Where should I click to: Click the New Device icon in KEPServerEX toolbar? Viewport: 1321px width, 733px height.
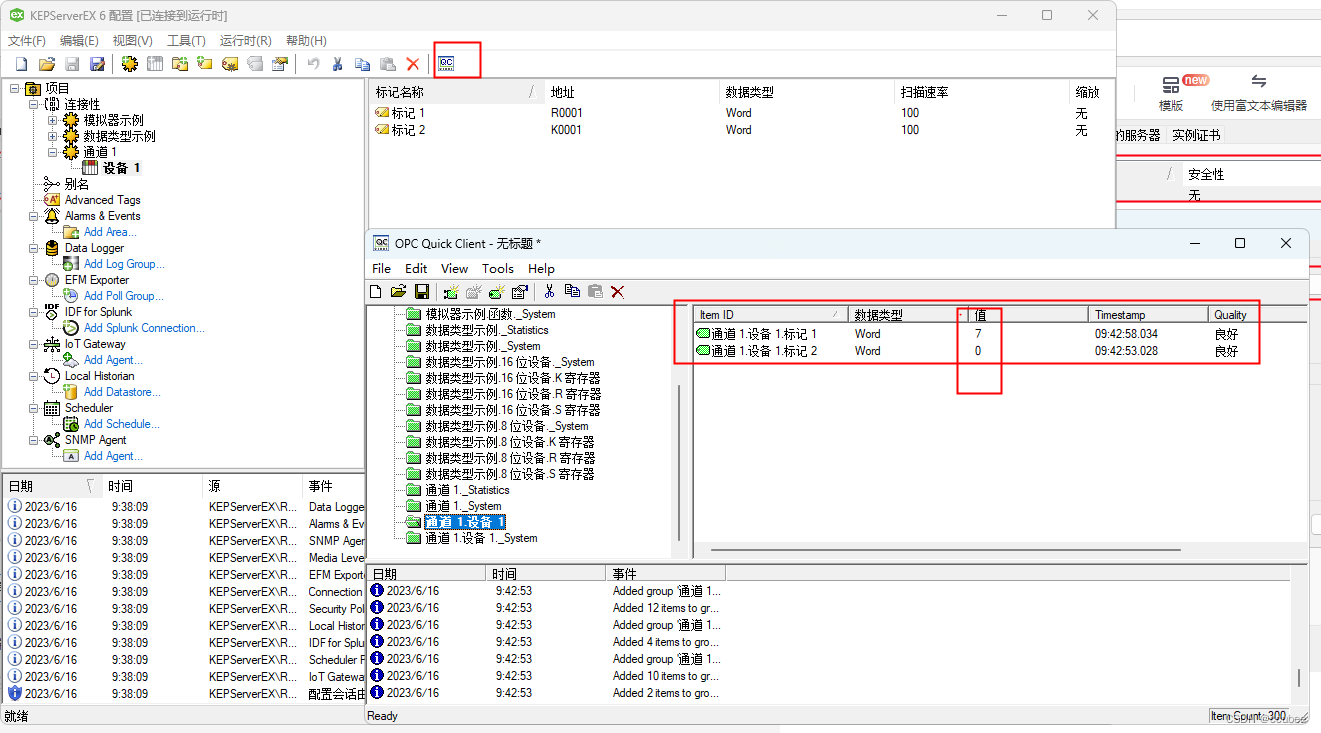click(155, 64)
